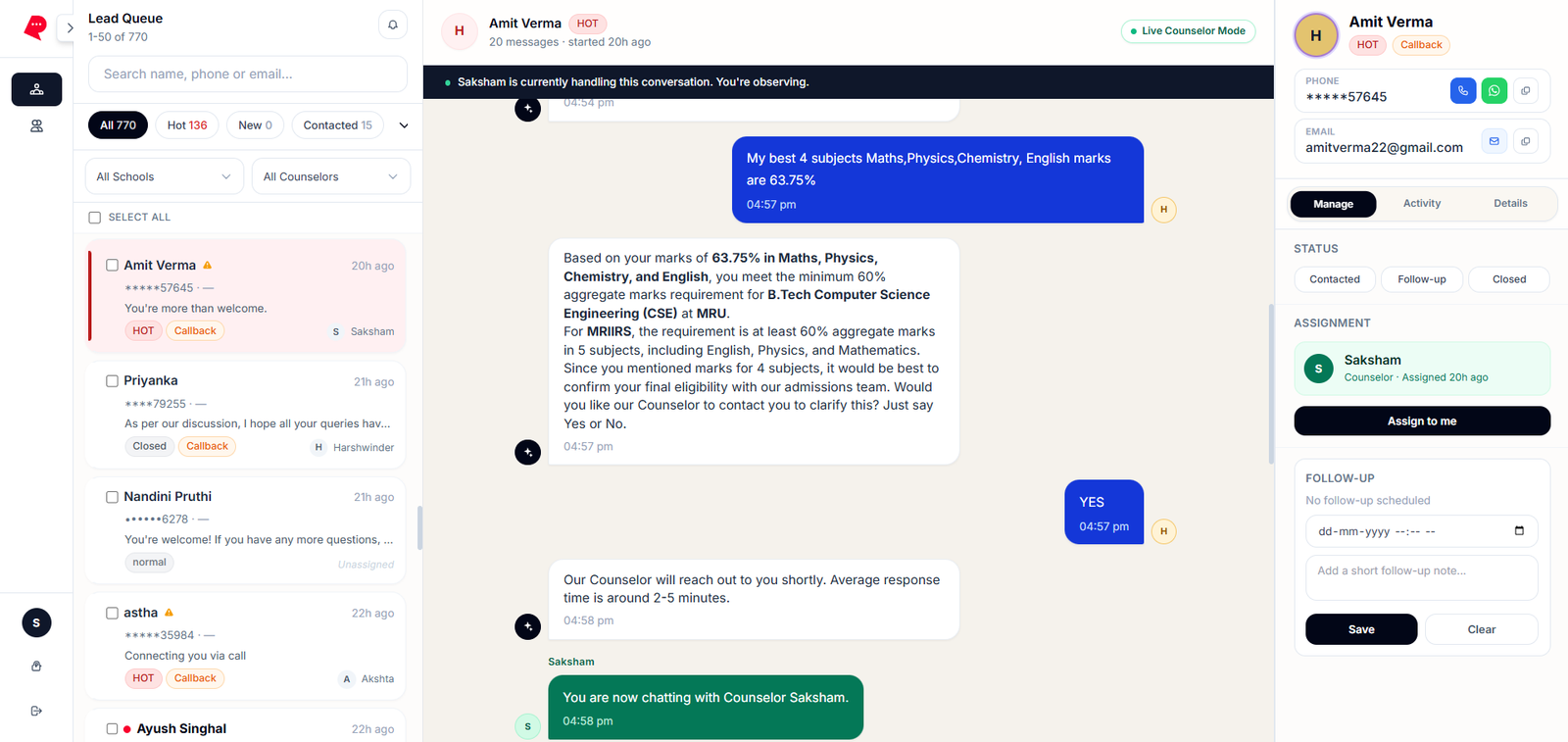The image size is (1568, 742).
Task: Tick the checkbox beside Priyanka
Action: [x=112, y=381]
